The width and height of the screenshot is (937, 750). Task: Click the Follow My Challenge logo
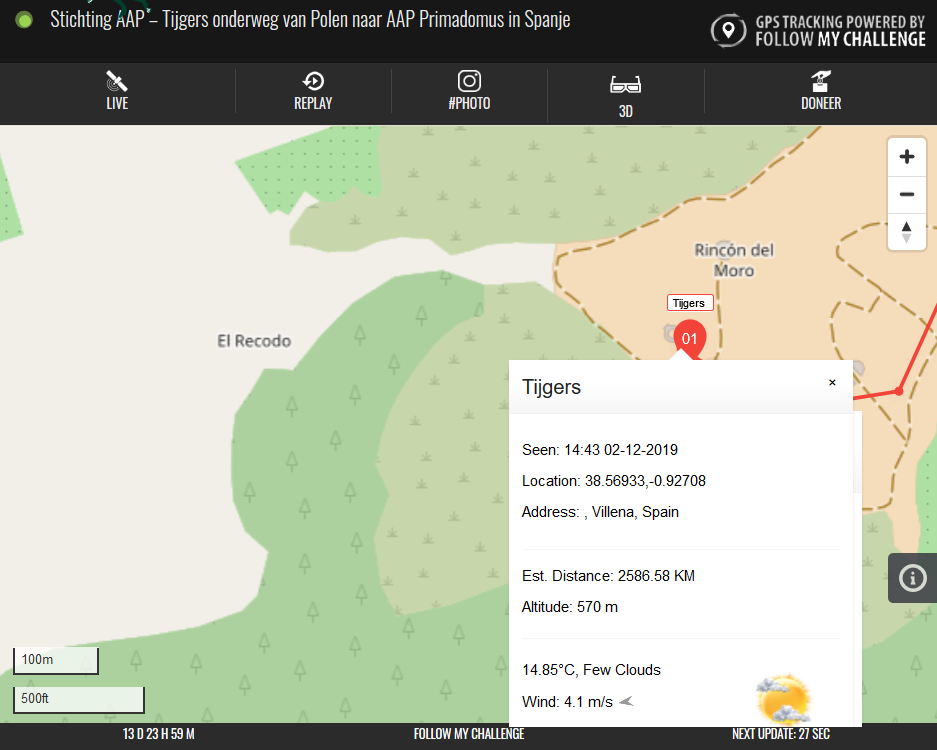[818, 31]
